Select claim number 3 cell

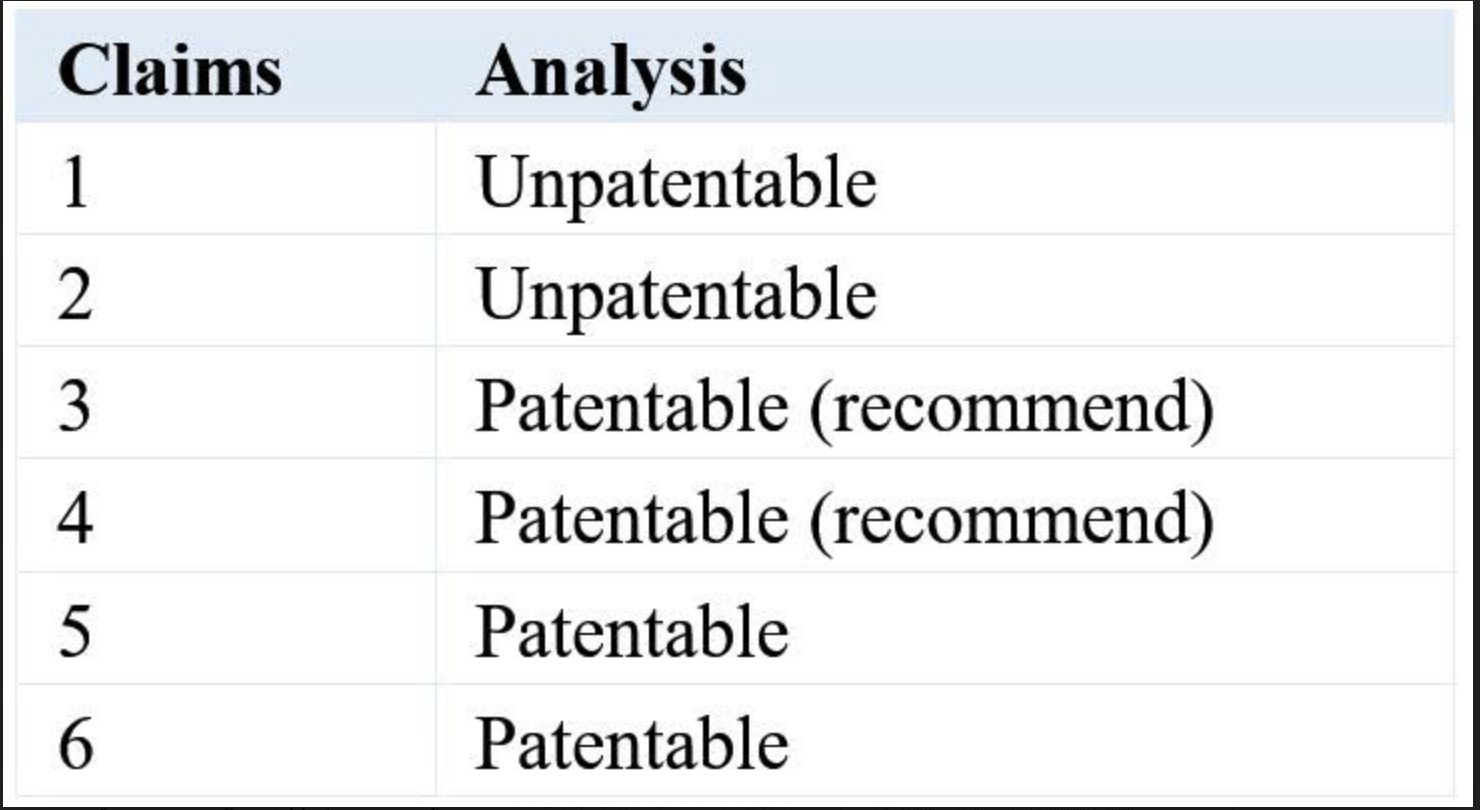(x=75, y=407)
